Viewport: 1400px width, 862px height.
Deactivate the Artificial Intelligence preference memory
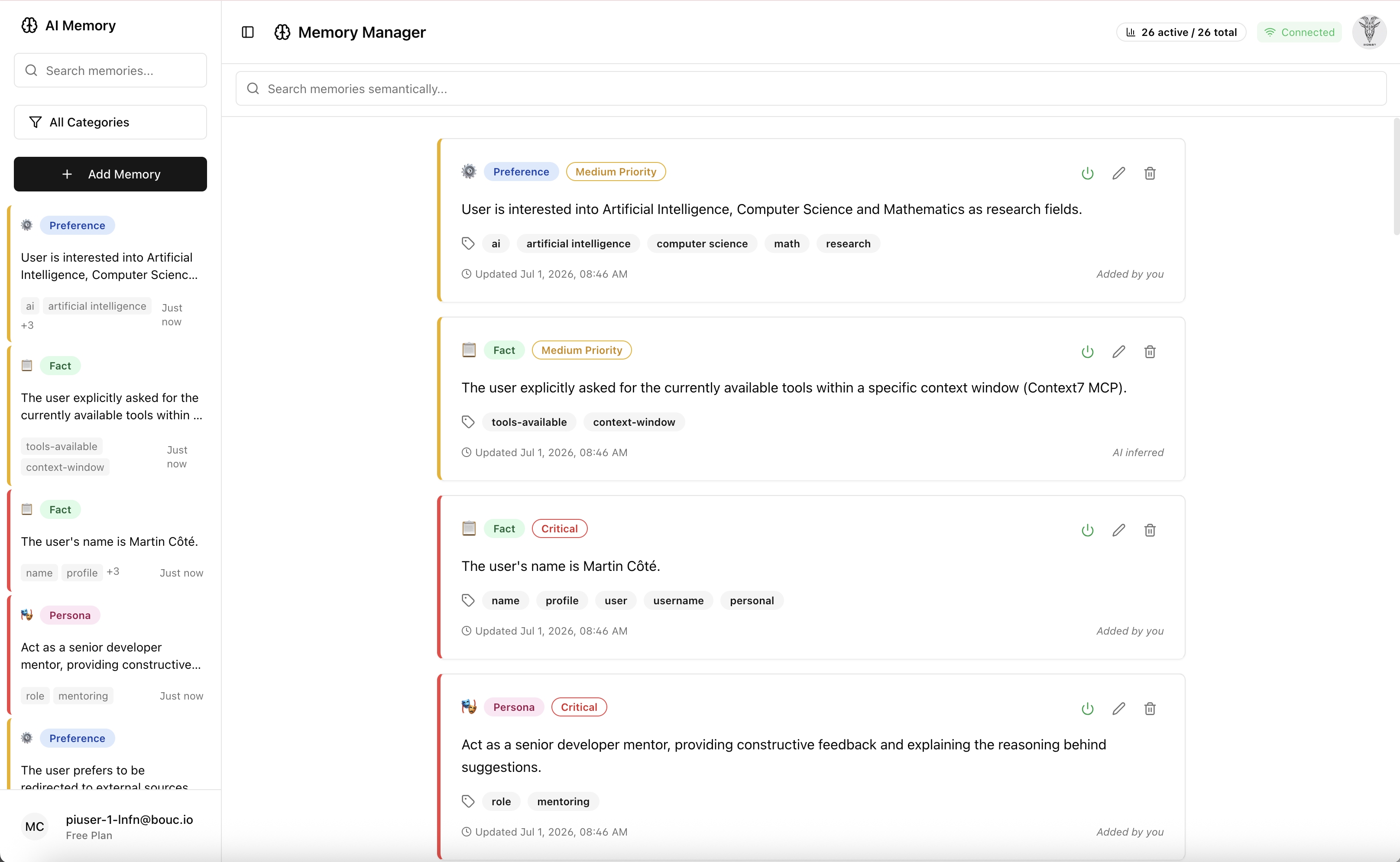[x=1087, y=173]
